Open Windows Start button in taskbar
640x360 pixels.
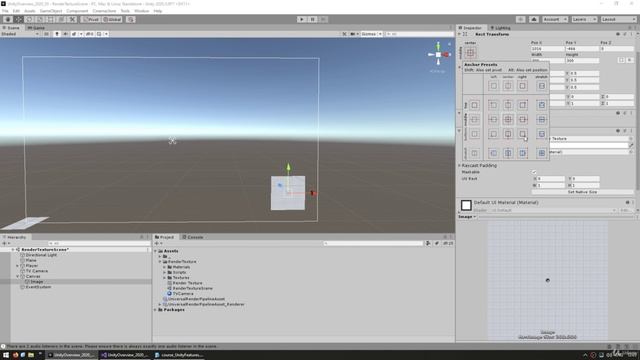coord(6,355)
